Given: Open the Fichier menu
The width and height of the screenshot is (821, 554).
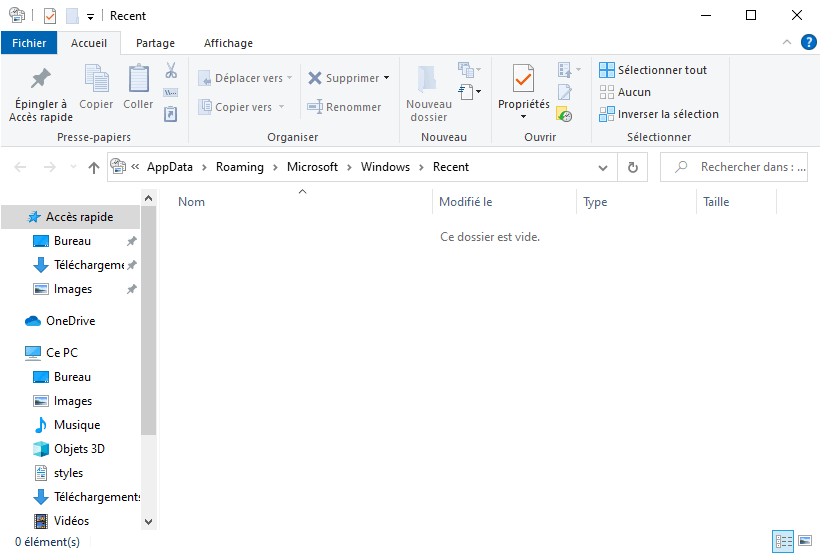Looking at the screenshot, I should click(x=29, y=43).
